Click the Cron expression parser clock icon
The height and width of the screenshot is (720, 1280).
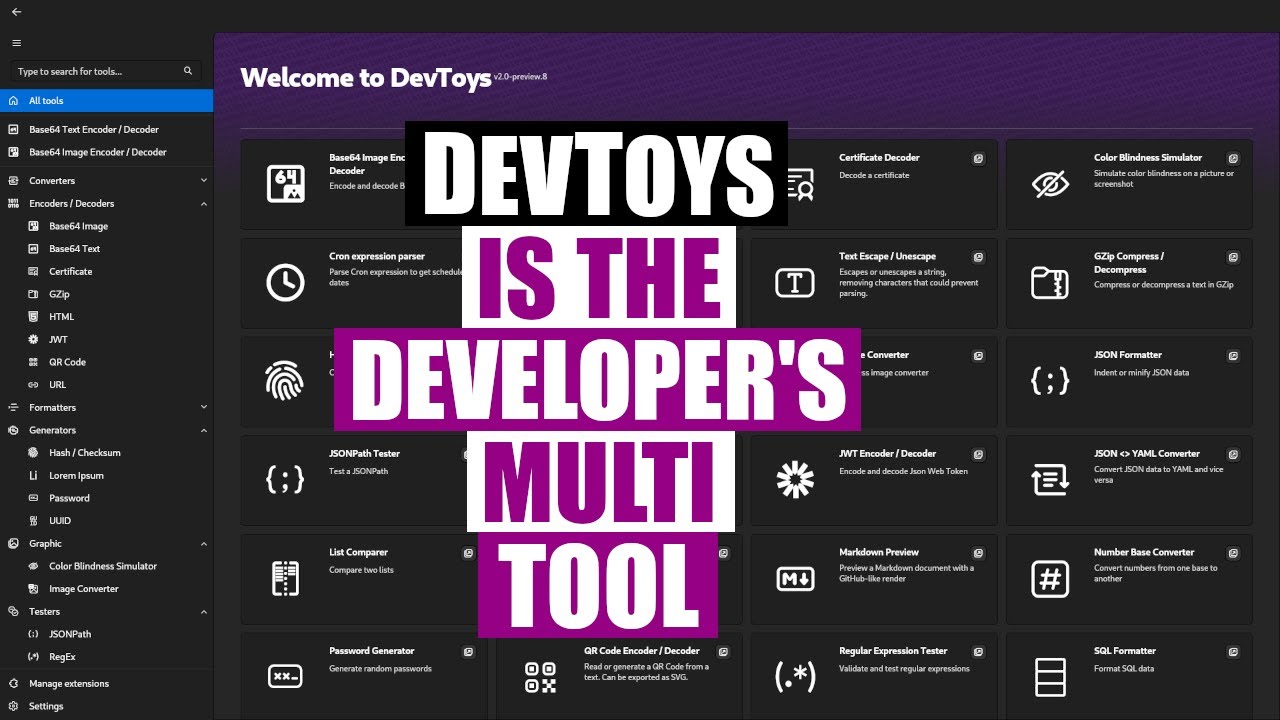[x=285, y=283]
